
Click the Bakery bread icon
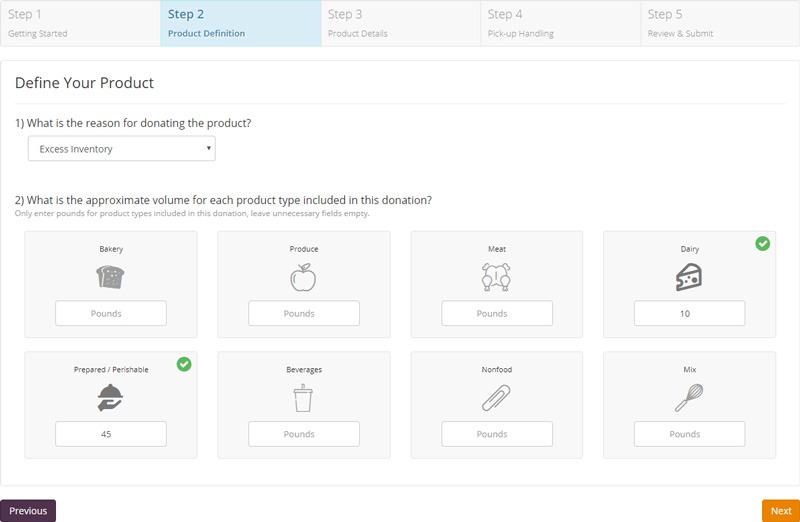(x=111, y=277)
